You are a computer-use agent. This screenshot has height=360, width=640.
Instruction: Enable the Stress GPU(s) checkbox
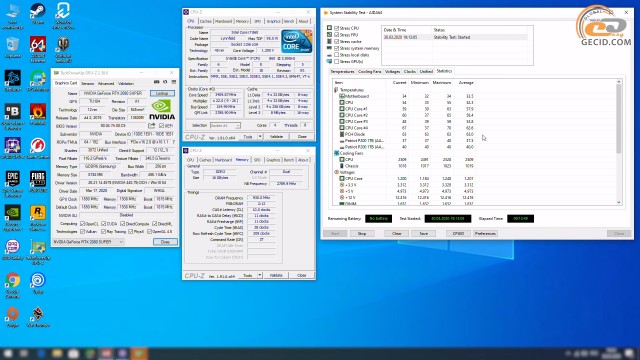pos(337,61)
